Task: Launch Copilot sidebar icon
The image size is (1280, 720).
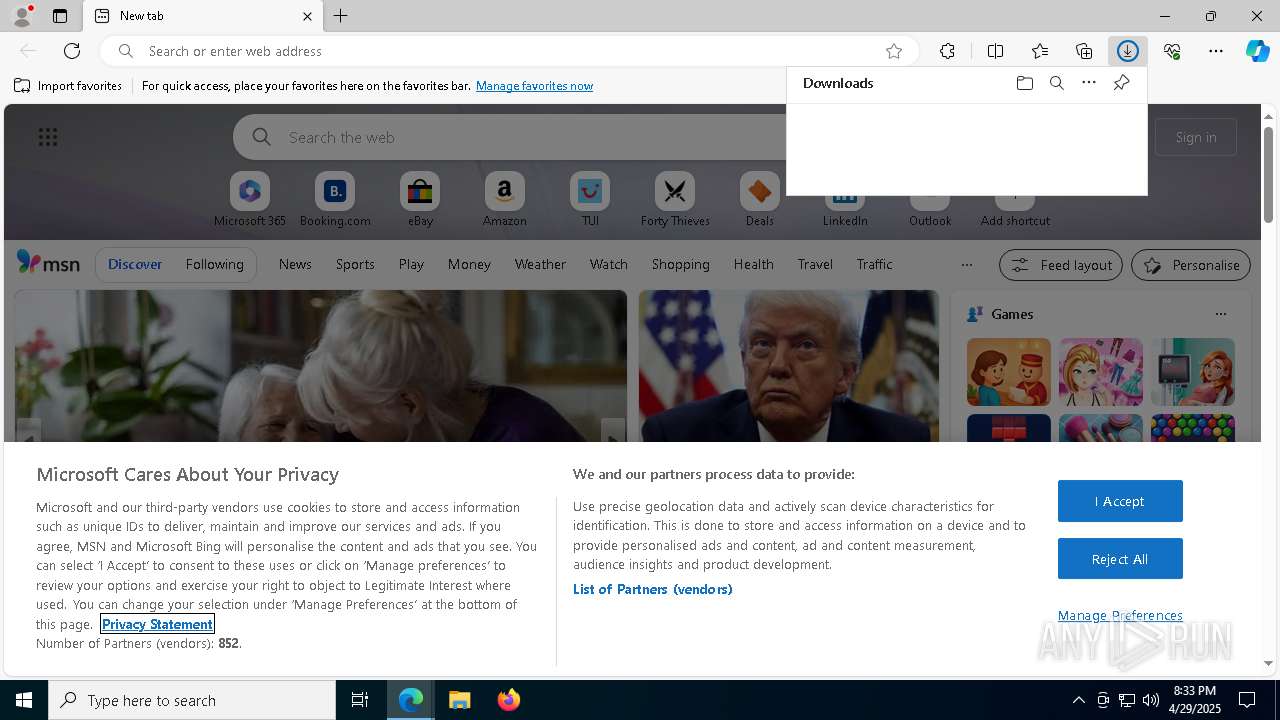Action: click(x=1257, y=51)
